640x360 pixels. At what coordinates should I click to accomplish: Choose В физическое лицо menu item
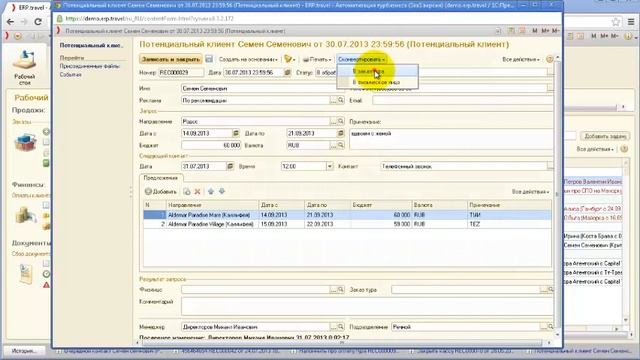(378, 82)
